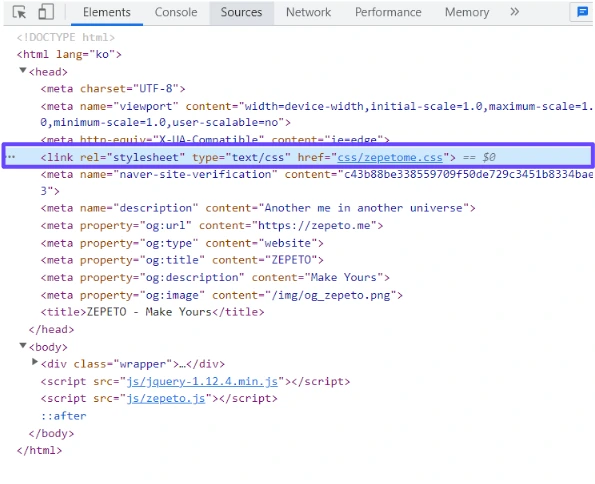The width and height of the screenshot is (595, 484).
Task: Select the og:image meta line
Action: tap(222, 295)
